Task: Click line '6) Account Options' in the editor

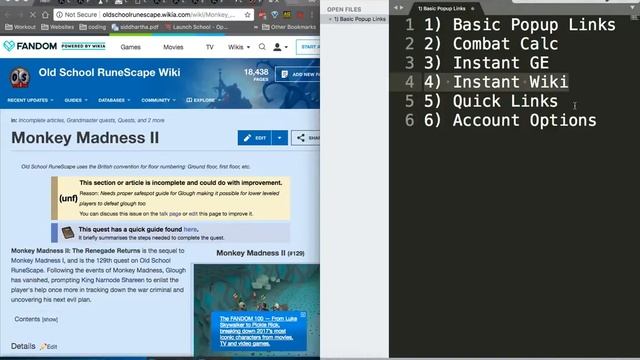Action: click(x=510, y=120)
